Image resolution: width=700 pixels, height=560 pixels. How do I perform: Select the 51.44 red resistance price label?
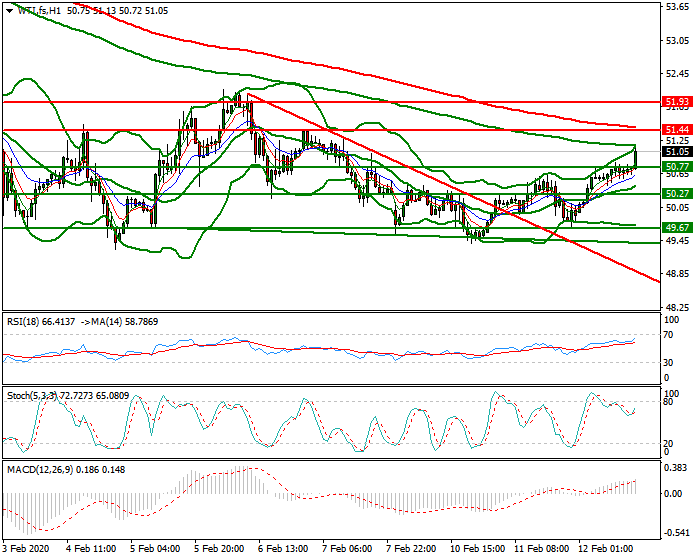click(x=677, y=130)
